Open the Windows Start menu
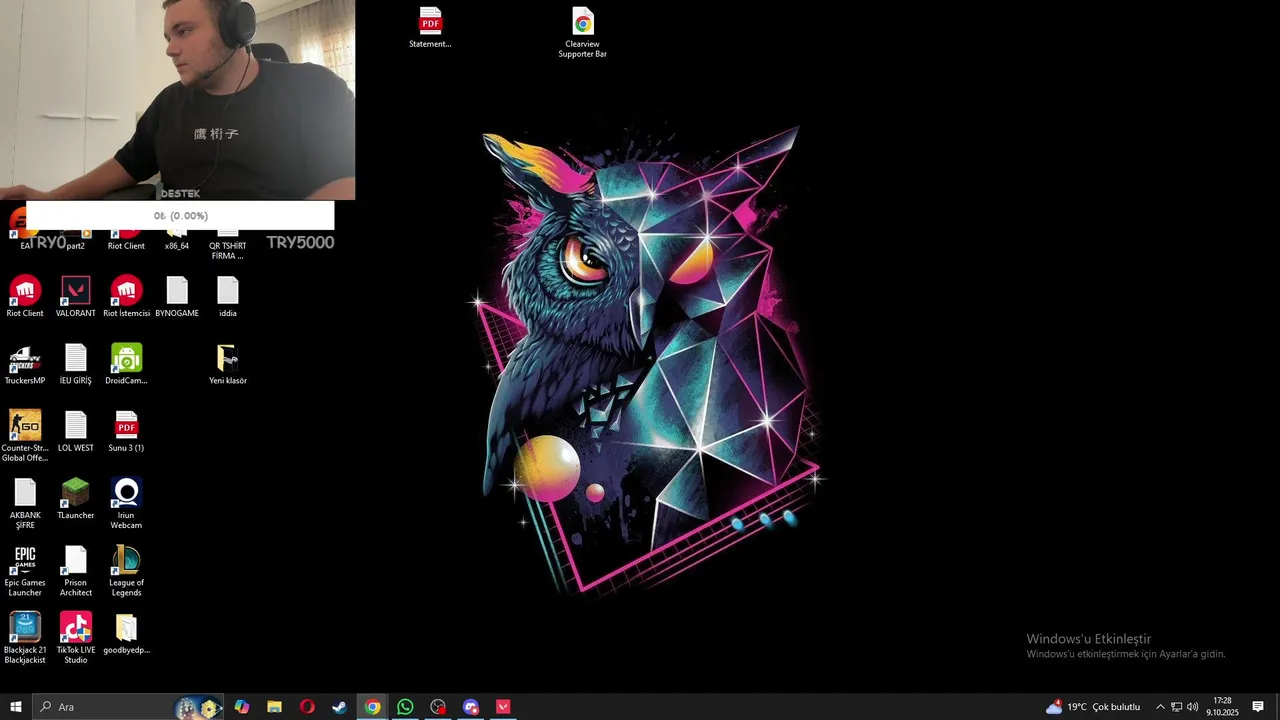Viewport: 1280px width, 720px height. pos(16,707)
